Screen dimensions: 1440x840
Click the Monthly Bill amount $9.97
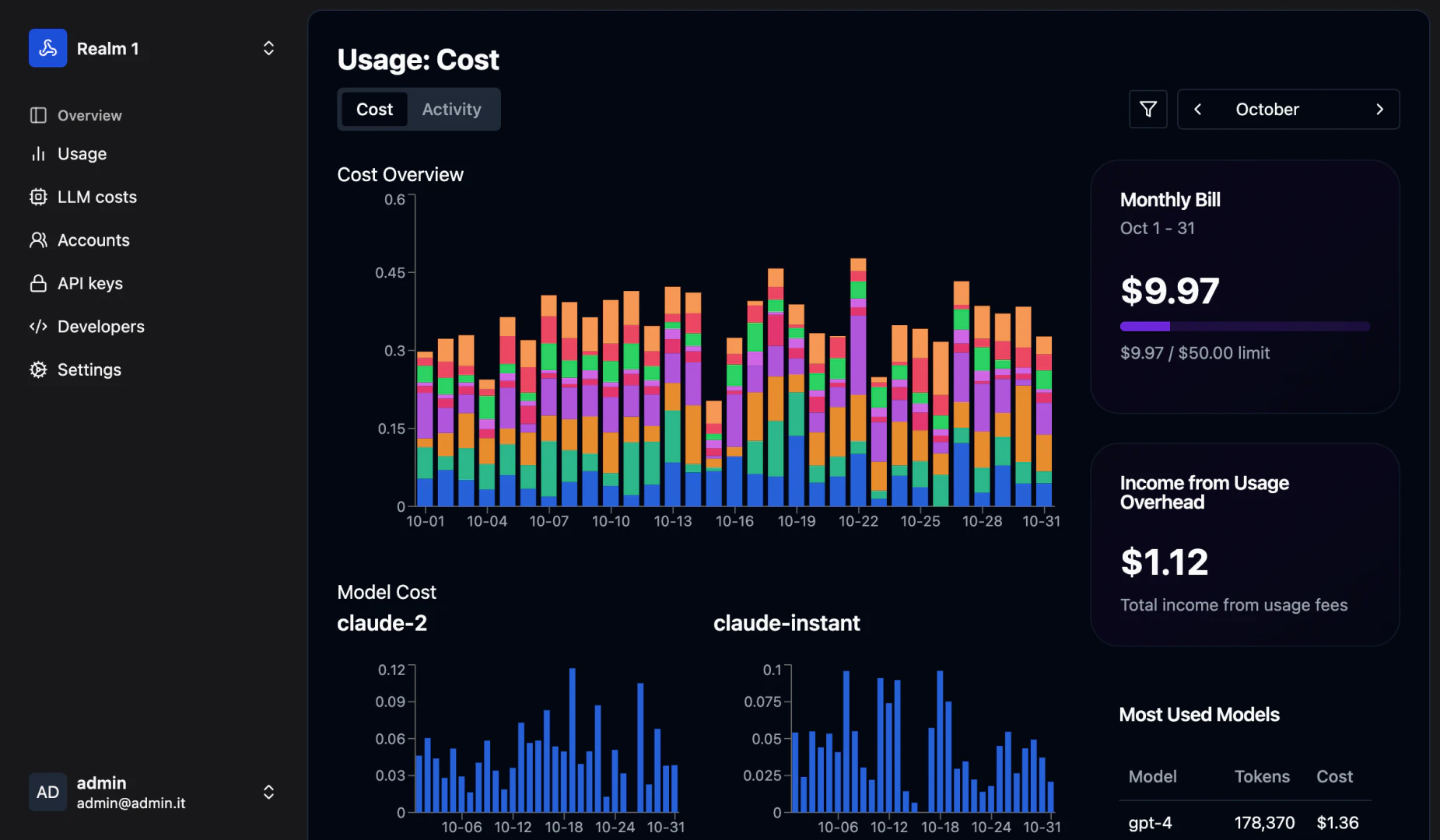1169,291
